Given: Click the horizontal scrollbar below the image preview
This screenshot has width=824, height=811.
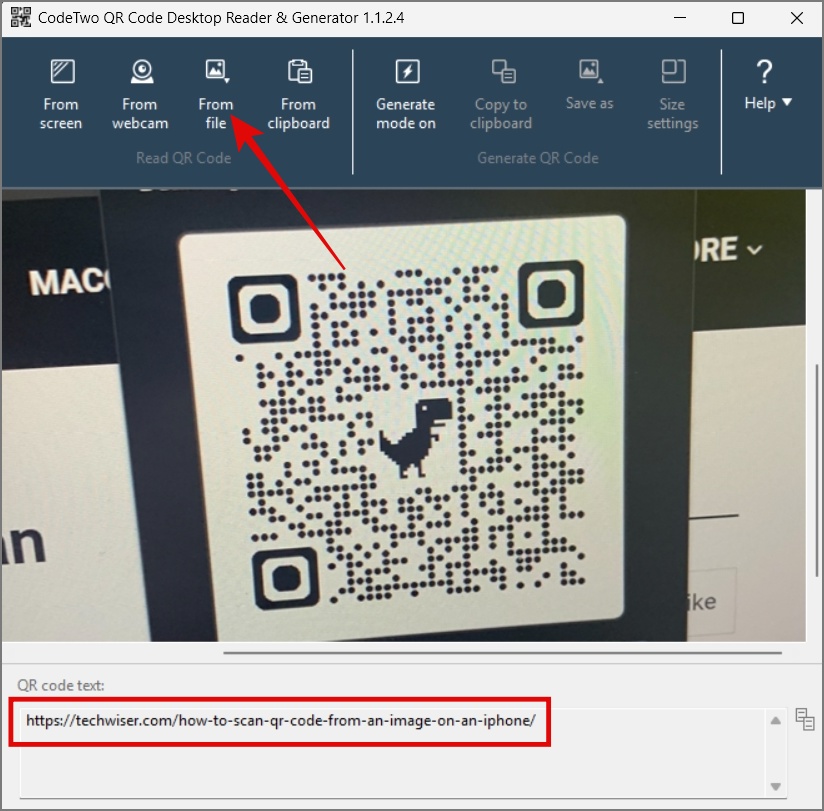Looking at the screenshot, I should coord(502,653).
